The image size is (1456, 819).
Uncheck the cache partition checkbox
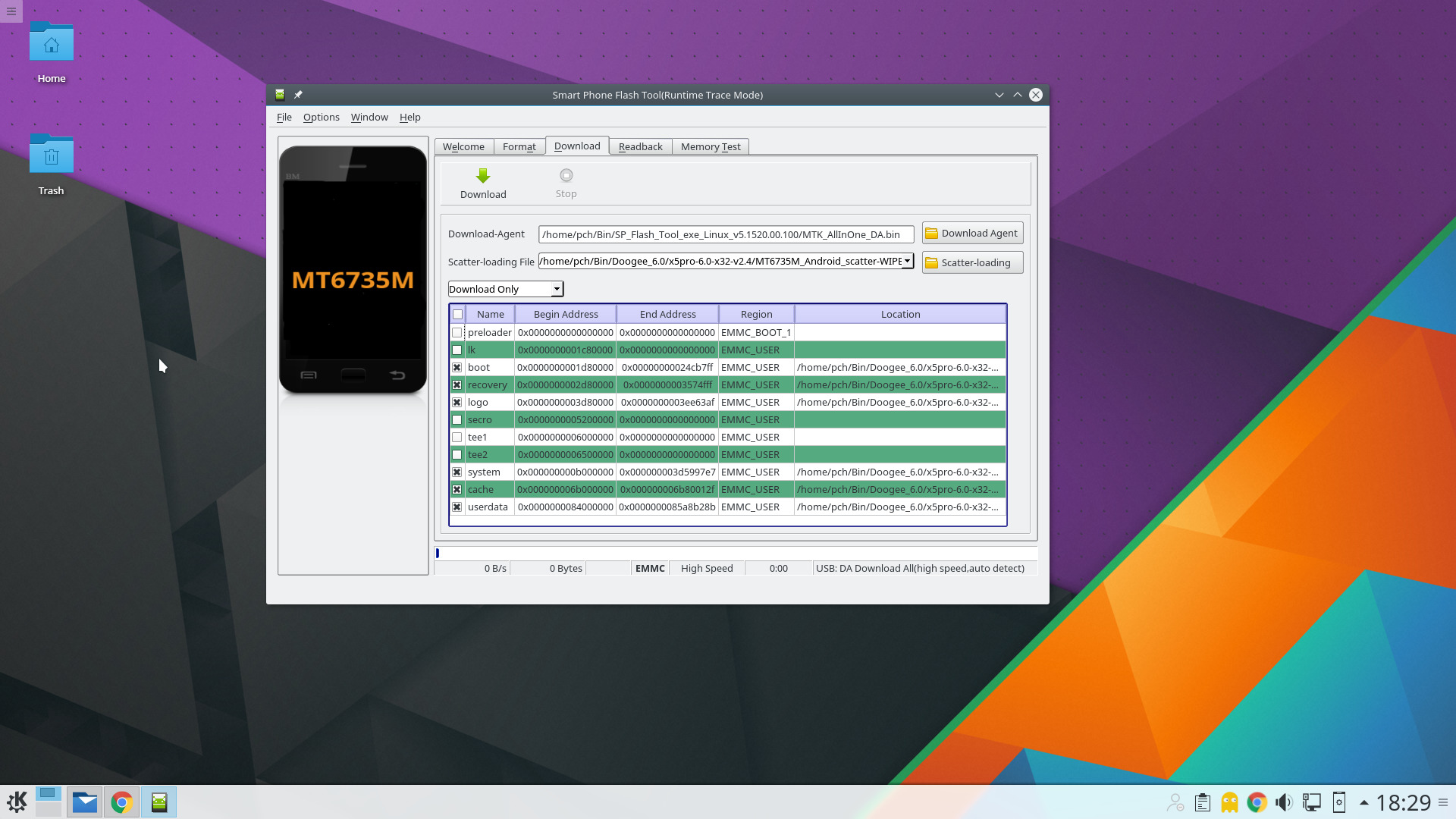457,490
